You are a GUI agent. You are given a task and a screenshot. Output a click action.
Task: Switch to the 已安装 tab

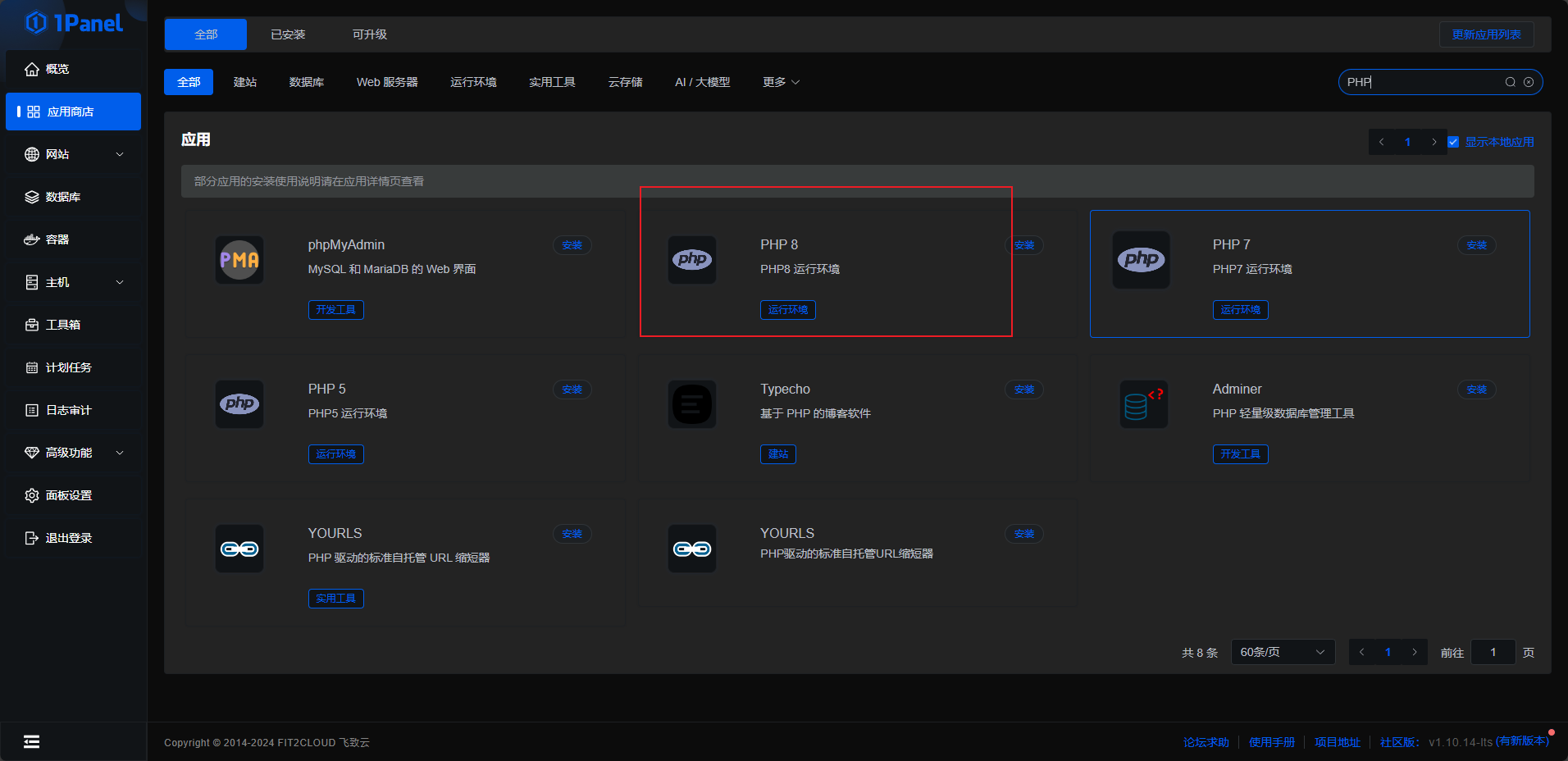click(x=288, y=34)
